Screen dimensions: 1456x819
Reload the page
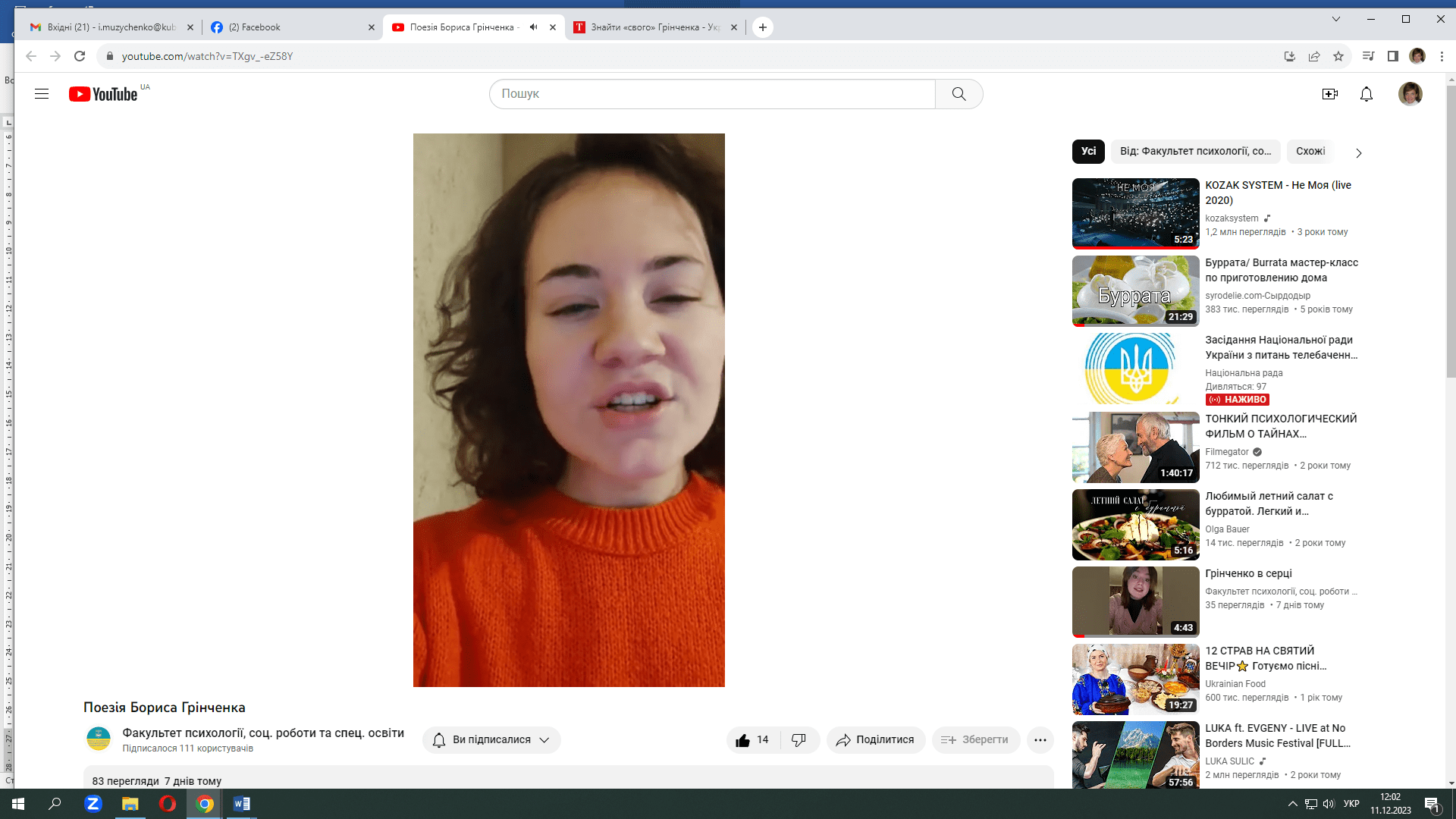(x=80, y=56)
